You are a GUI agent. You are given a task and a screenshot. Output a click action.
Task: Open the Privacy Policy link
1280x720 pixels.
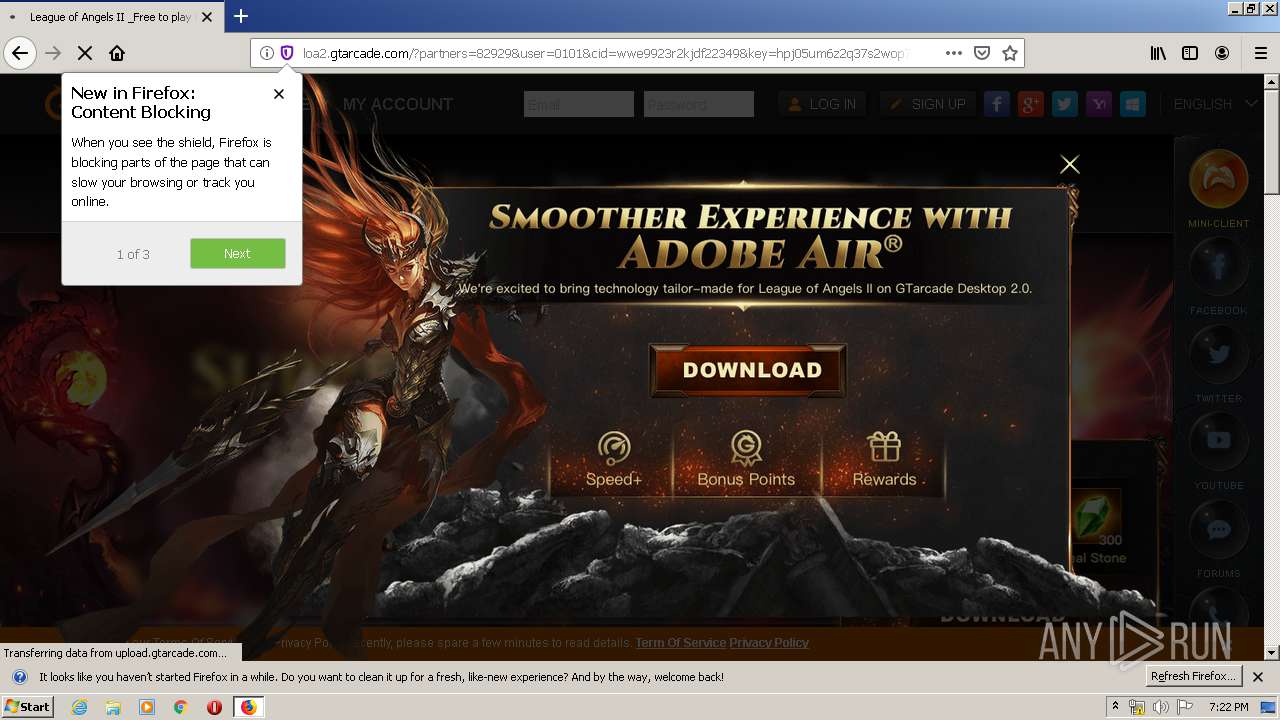point(769,643)
